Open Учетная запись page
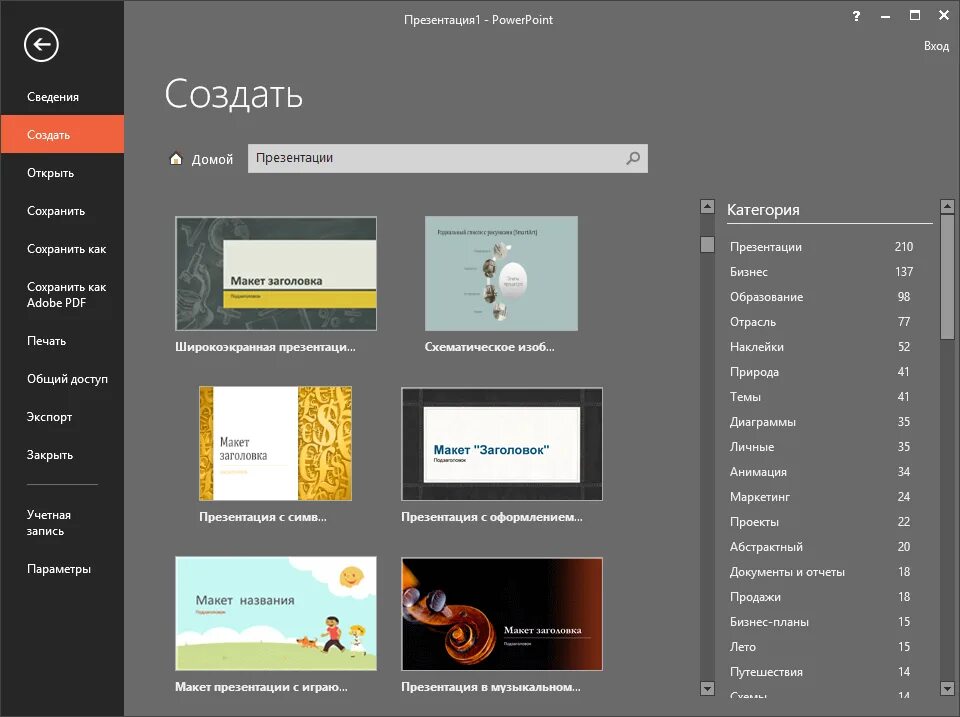This screenshot has height=717, width=960. pos(62,522)
